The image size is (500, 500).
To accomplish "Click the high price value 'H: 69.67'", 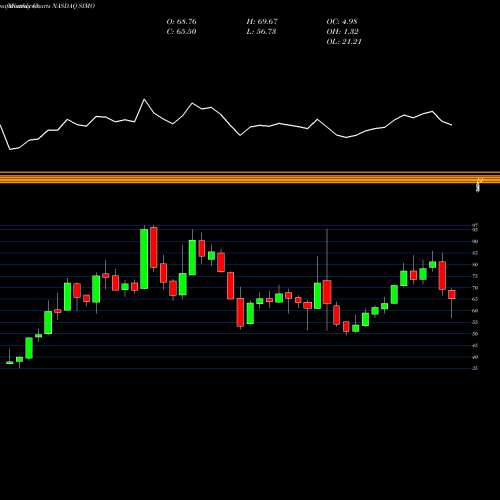I will pos(262,22).
